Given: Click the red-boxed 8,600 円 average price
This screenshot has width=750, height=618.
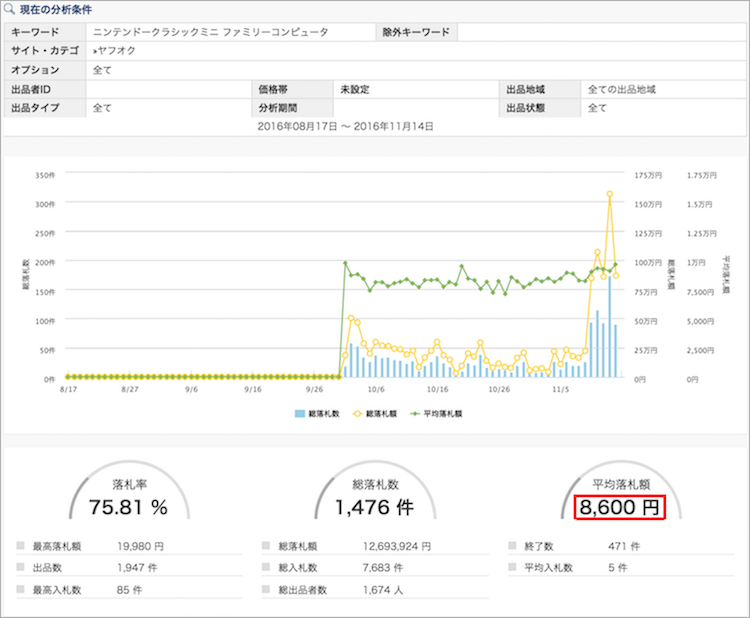Looking at the screenshot, I should [x=620, y=508].
